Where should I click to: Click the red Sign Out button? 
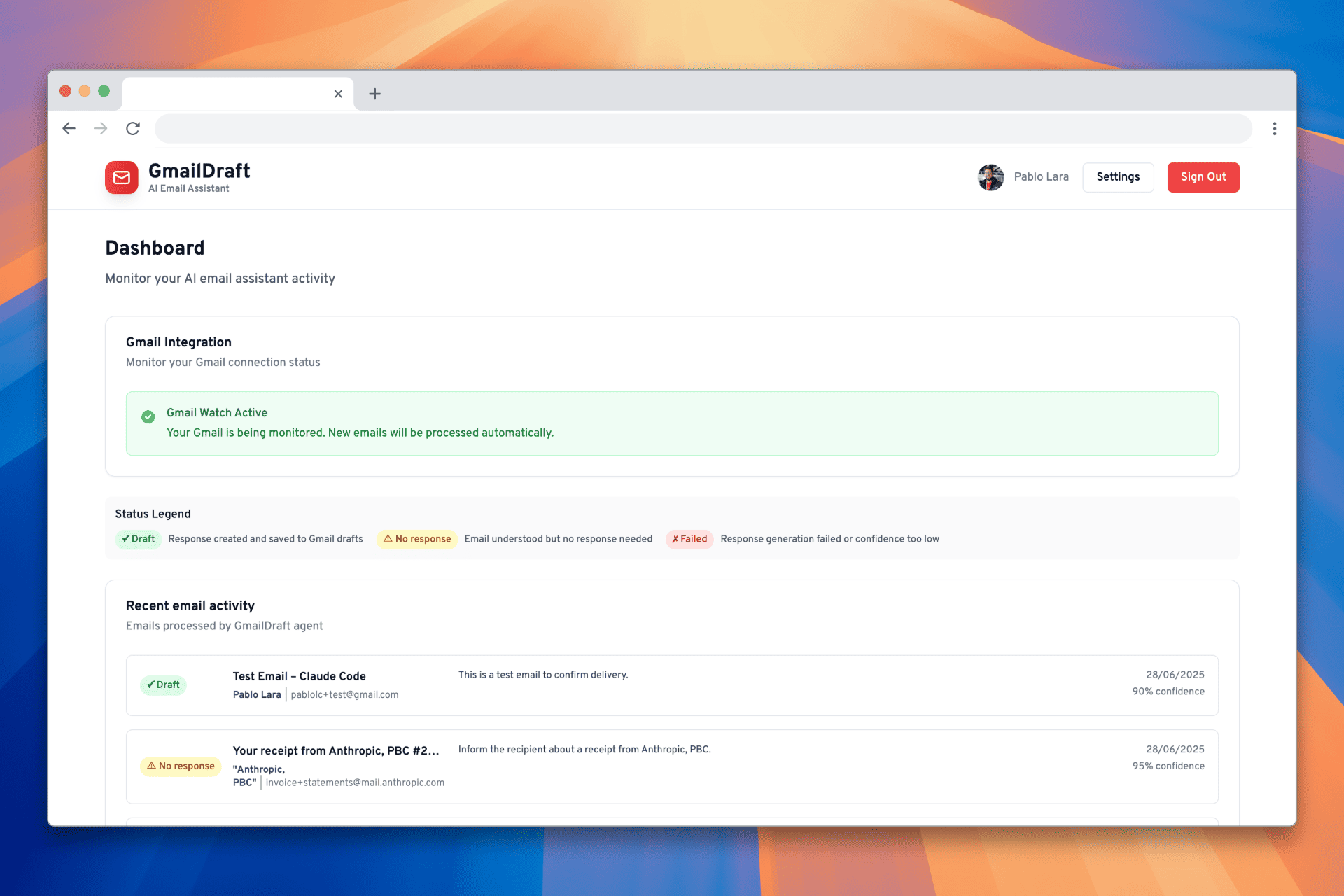point(1203,177)
